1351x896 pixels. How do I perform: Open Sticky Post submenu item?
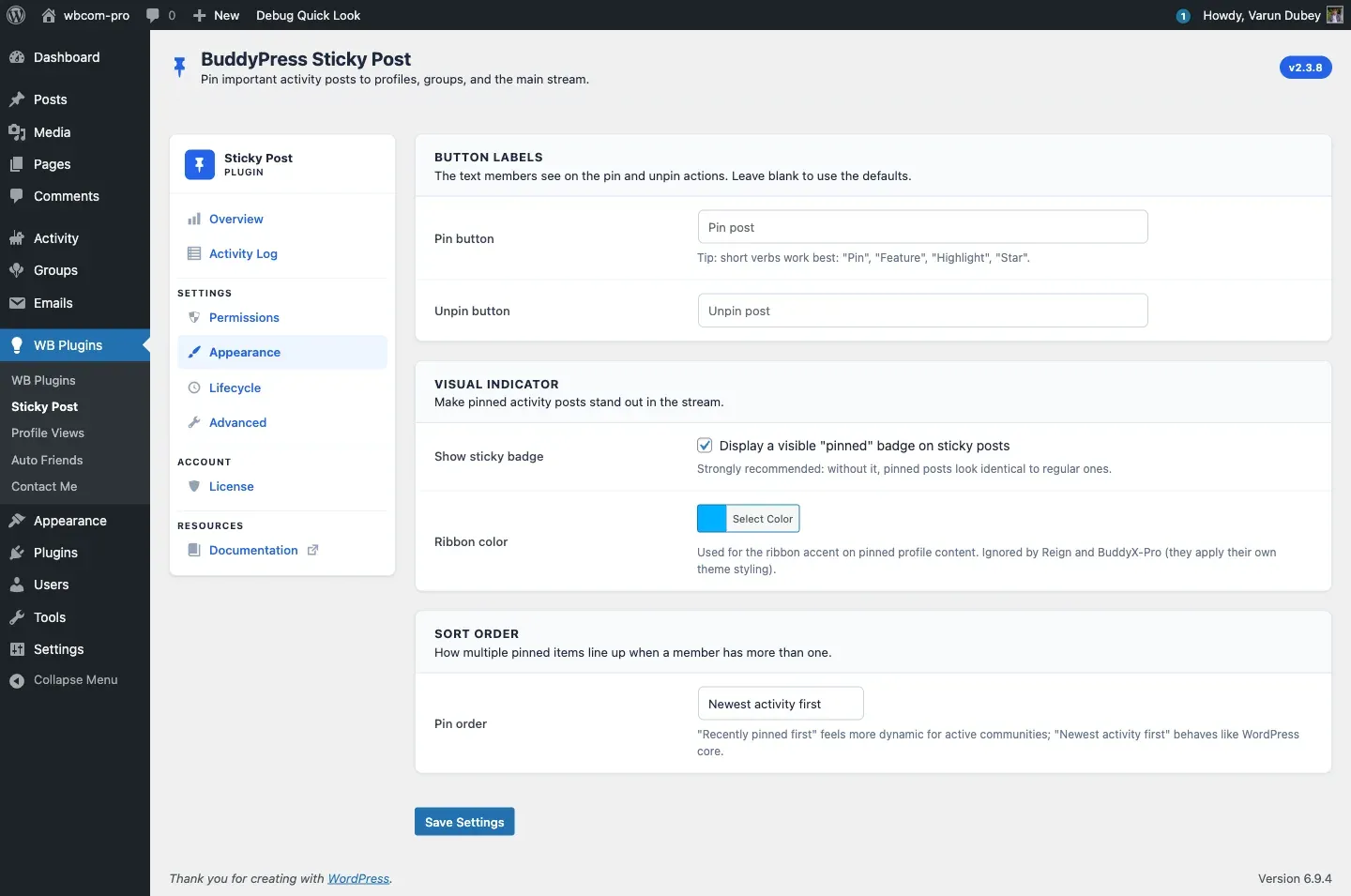pos(44,406)
